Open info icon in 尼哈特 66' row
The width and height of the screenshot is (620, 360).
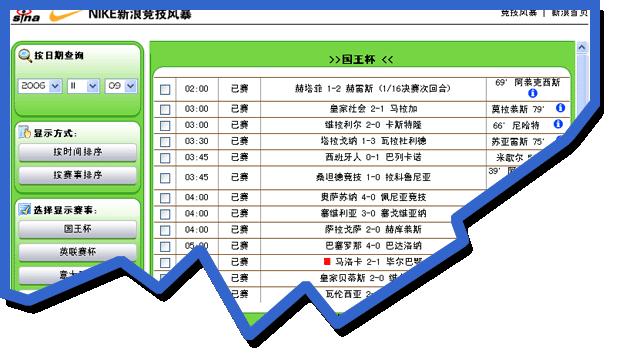pos(558,124)
